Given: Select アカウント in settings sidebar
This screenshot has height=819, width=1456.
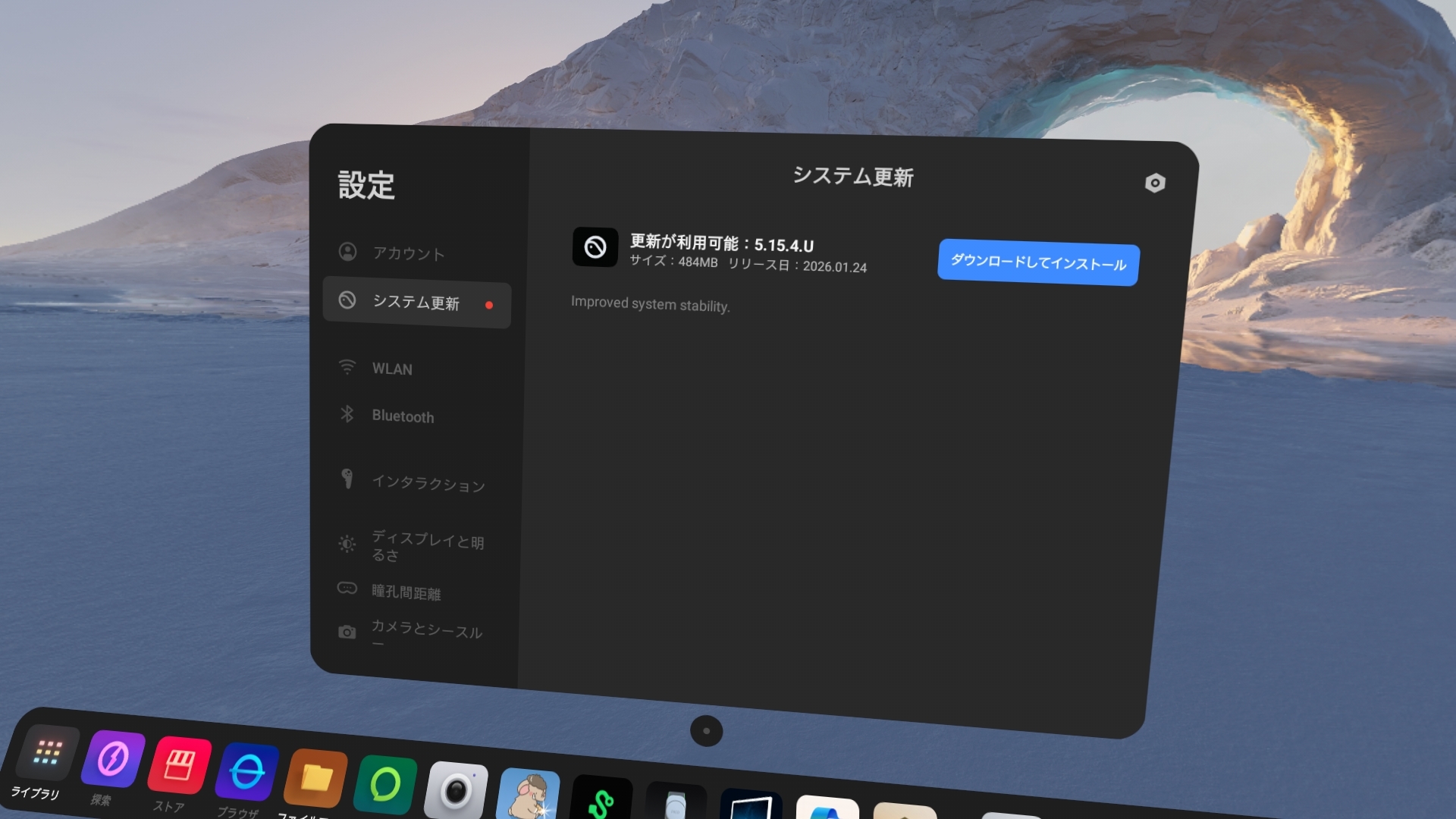Looking at the screenshot, I should (408, 253).
